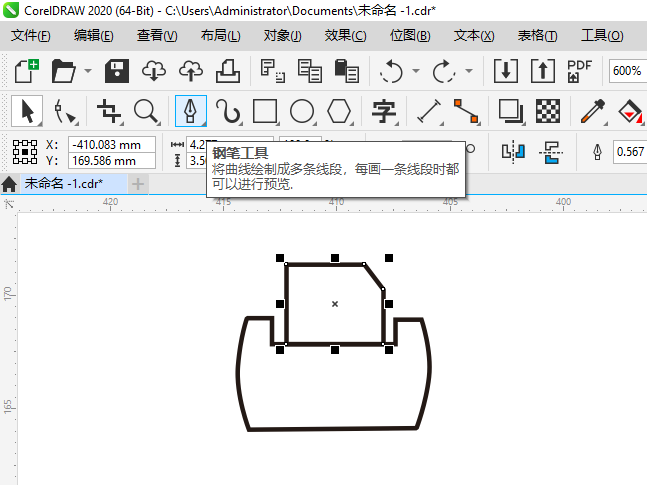Paste from clipboard with the Paste icon
This screenshot has width=647, height=485.
[347, 71]
